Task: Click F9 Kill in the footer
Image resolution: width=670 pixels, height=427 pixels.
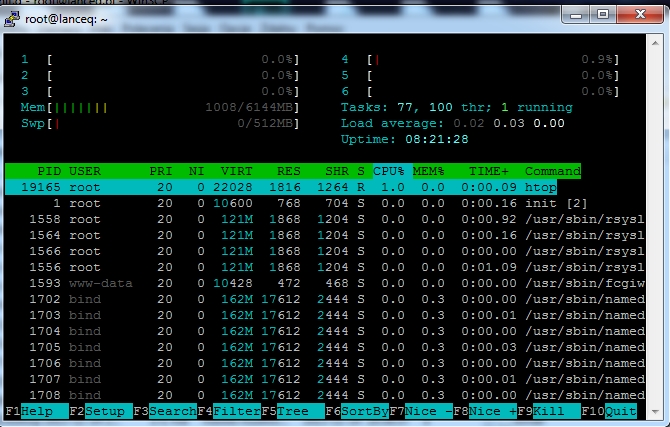Action: [549, 411]
